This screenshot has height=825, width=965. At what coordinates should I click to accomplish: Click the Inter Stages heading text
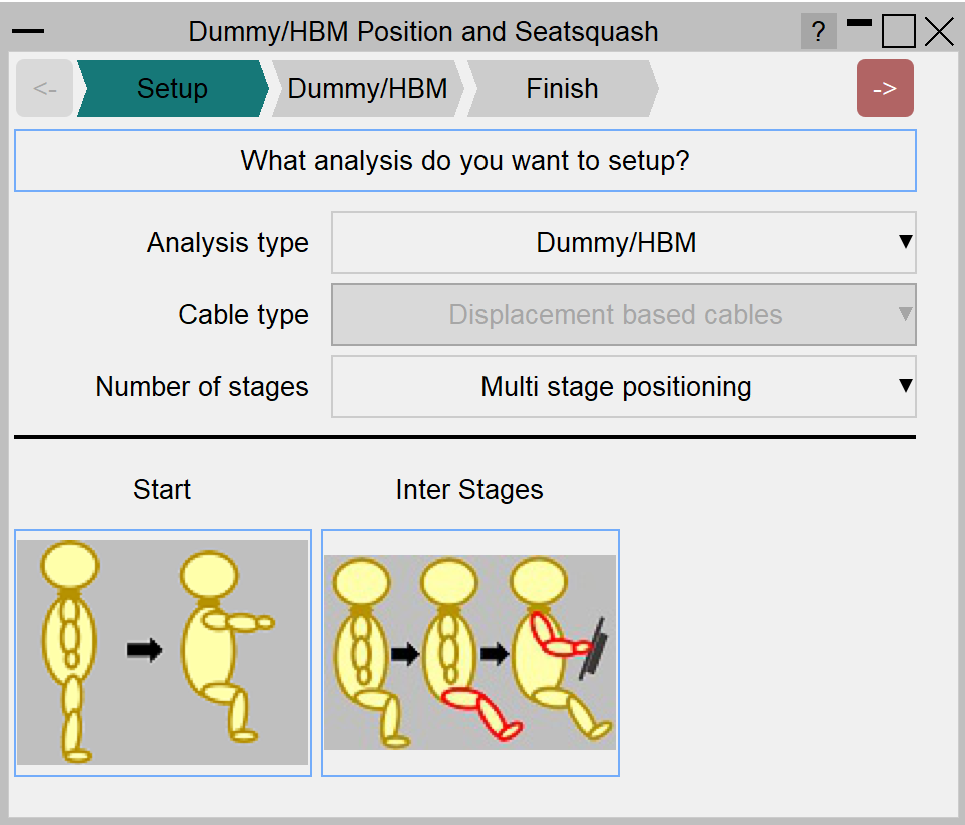[x=469, y=490]
